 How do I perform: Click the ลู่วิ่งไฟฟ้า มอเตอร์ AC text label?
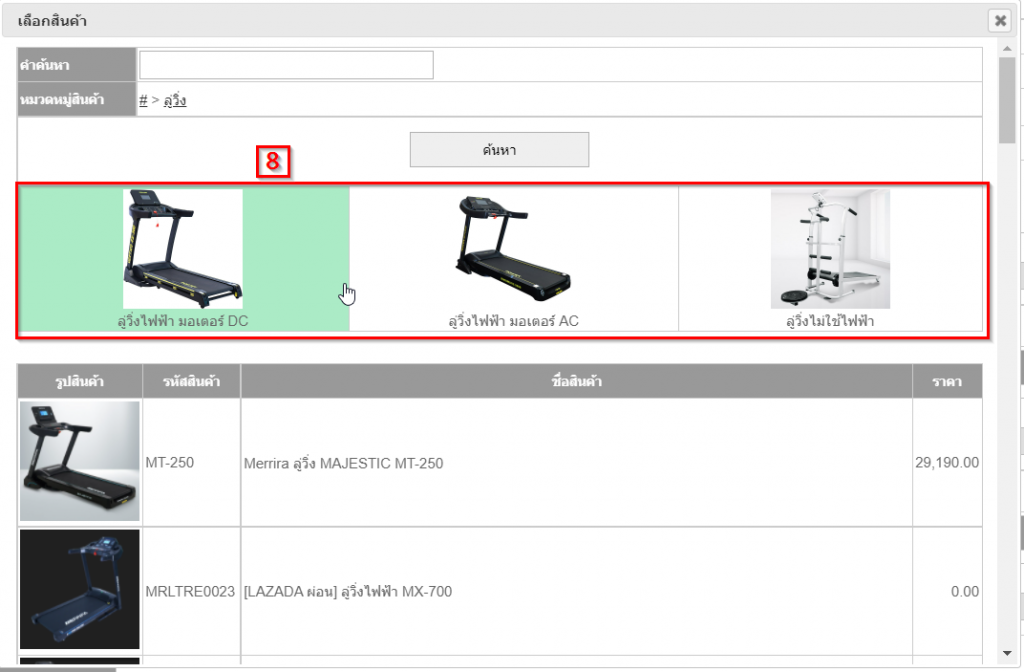513,321
